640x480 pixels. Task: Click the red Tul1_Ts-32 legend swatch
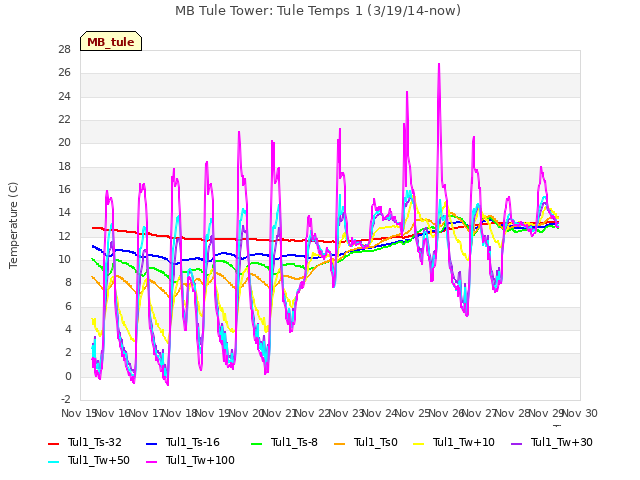coord(53,443)
